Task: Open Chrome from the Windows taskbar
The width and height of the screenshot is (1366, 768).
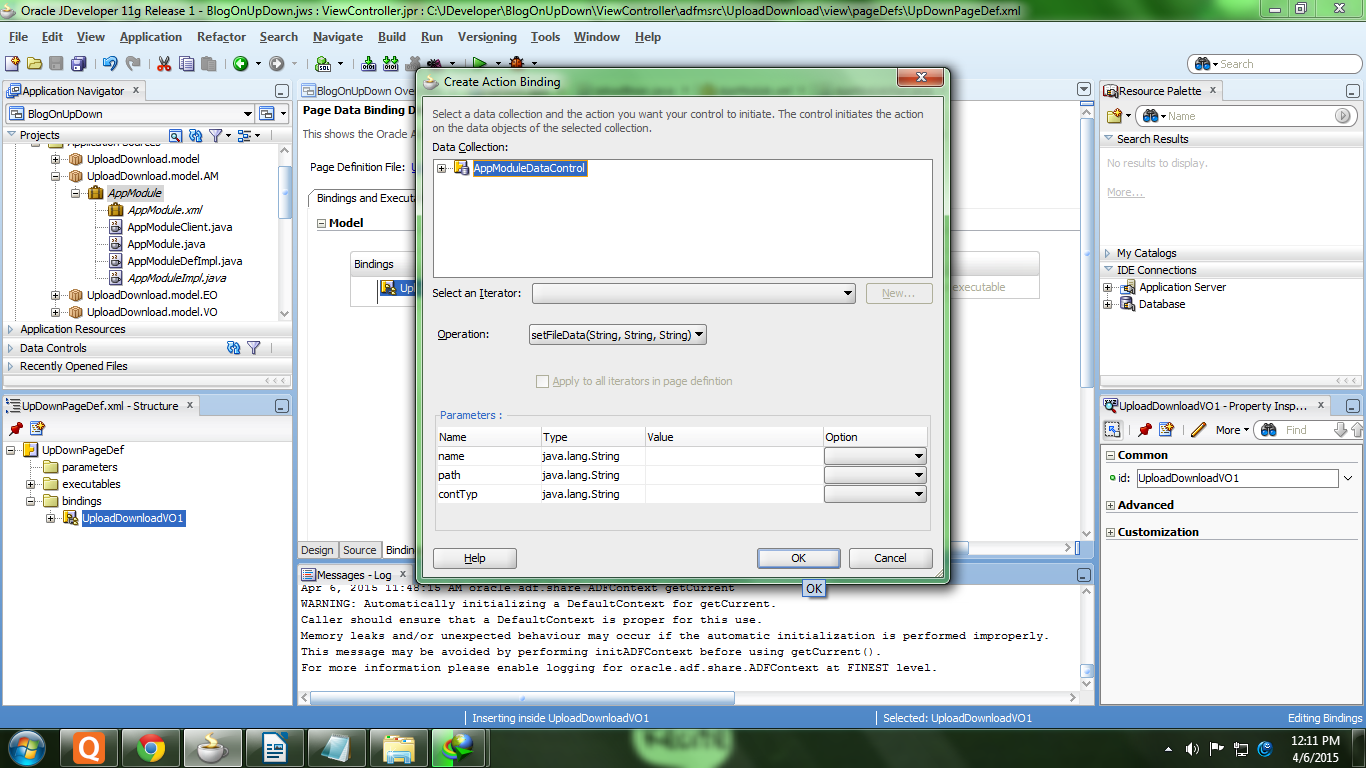Action: [x=151, y=748]
